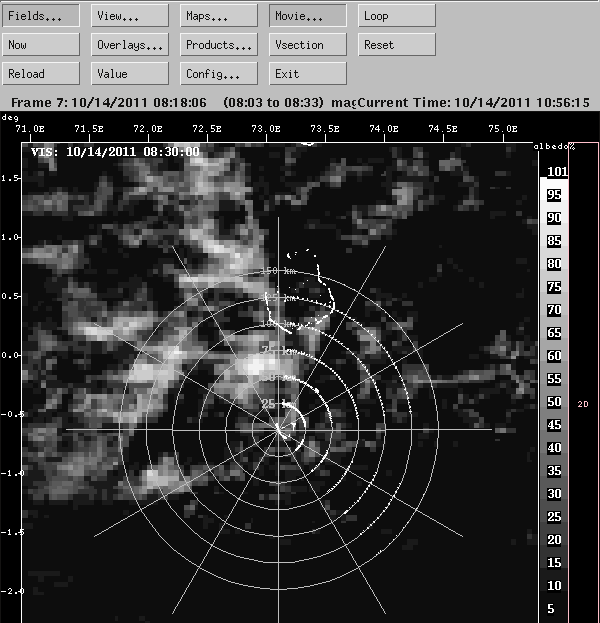Select the Value button
Screen dimensions: 600x623
tap(130, 74)
